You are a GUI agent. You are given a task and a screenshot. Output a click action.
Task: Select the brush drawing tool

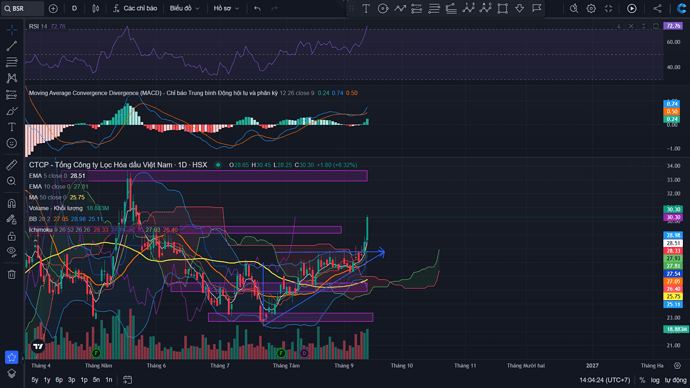pos(12,111)
